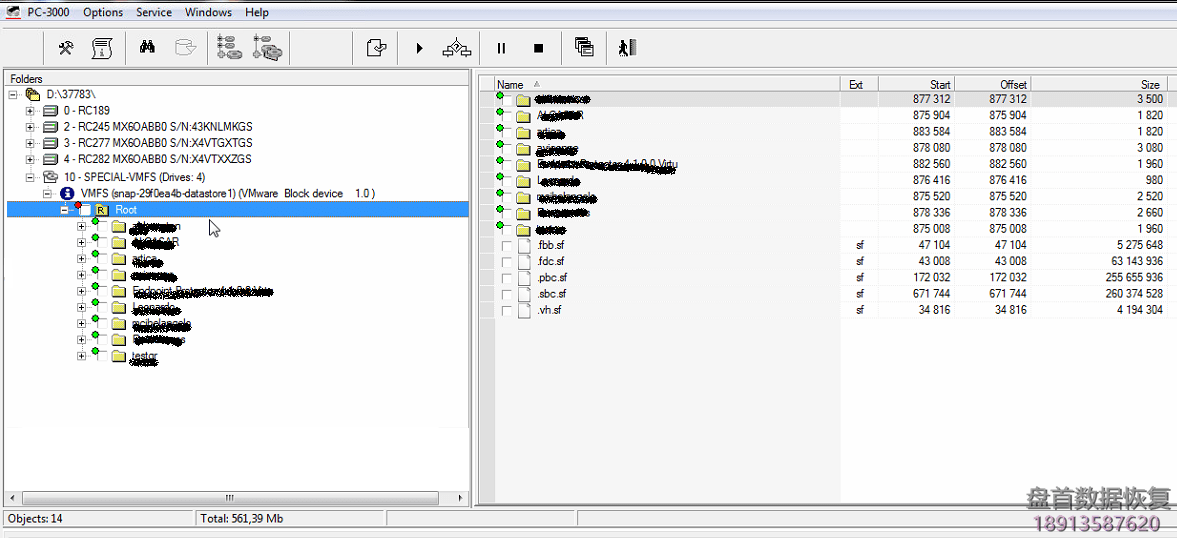Click the exit walking-man icon

[x=628, y=48]
